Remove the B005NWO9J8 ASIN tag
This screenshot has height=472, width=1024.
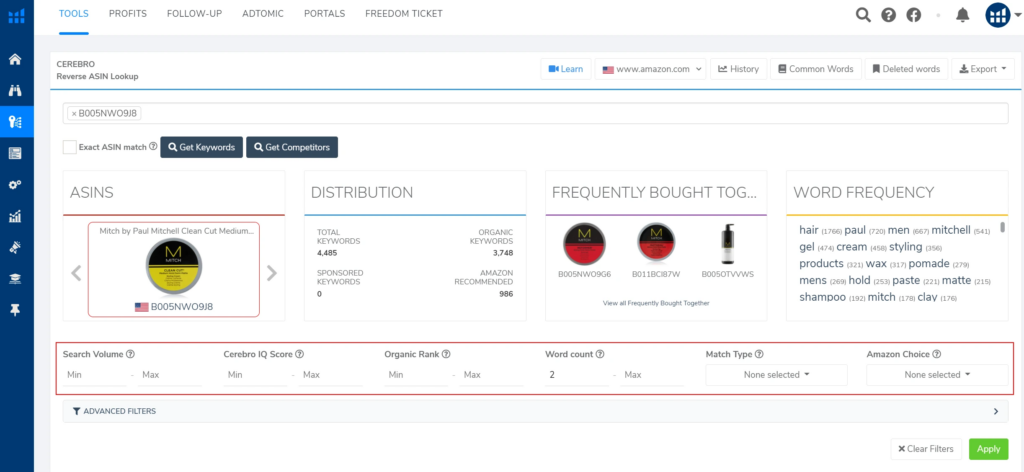(74, 114)
